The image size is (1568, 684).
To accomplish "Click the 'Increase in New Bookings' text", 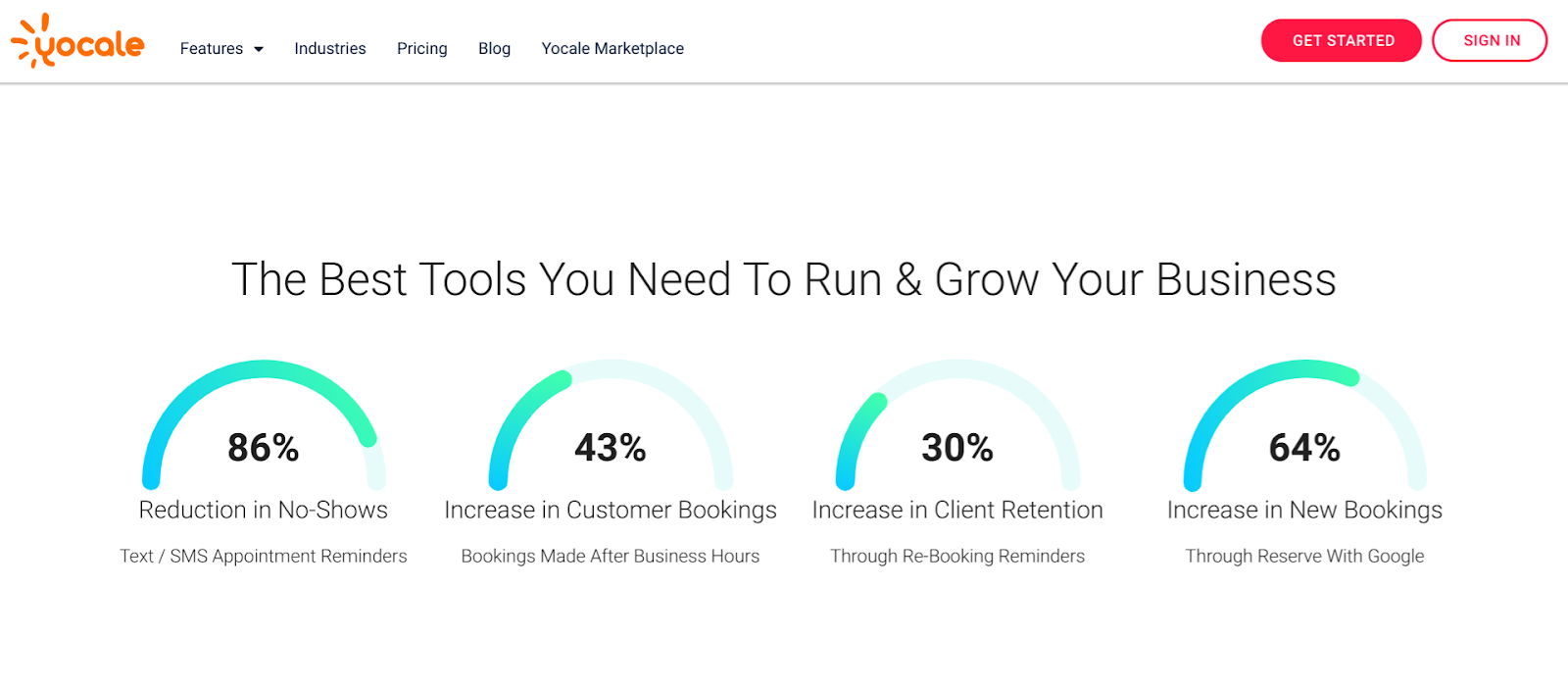I will coord(1304,510).
